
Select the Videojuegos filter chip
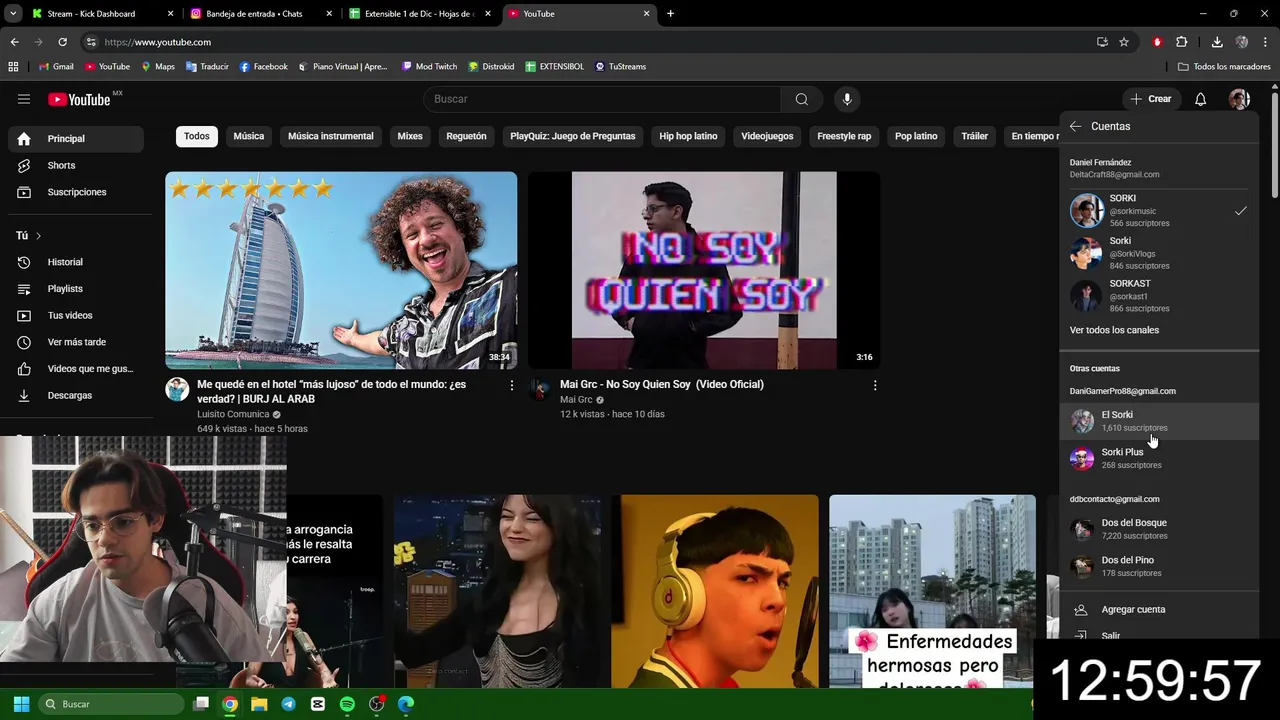(x=767, y=136)
